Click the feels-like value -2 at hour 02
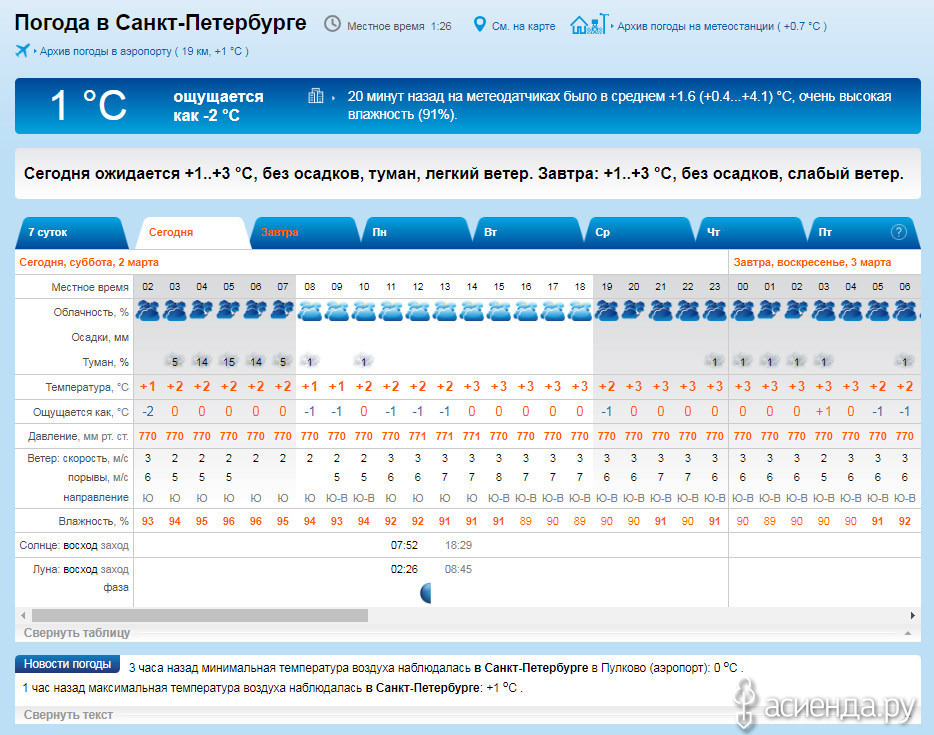The image size is (934, 735). pos(148,412)
